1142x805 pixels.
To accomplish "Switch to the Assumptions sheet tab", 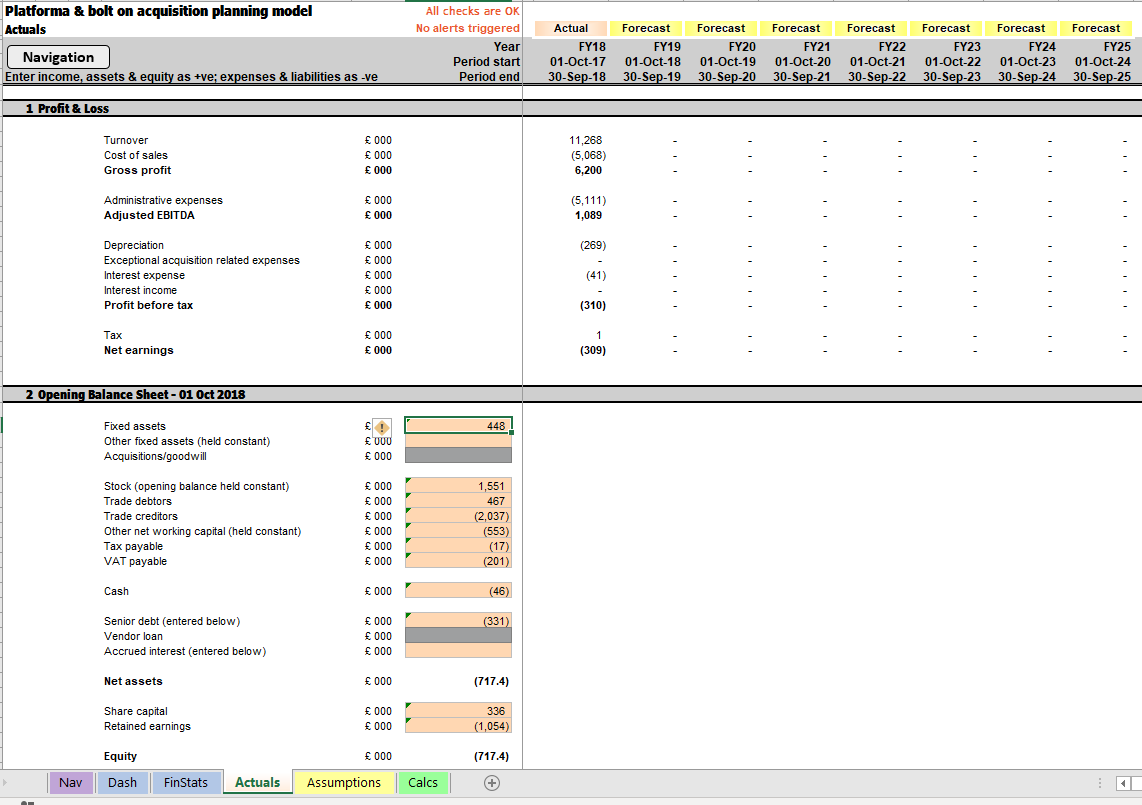I will pos(344,782).
